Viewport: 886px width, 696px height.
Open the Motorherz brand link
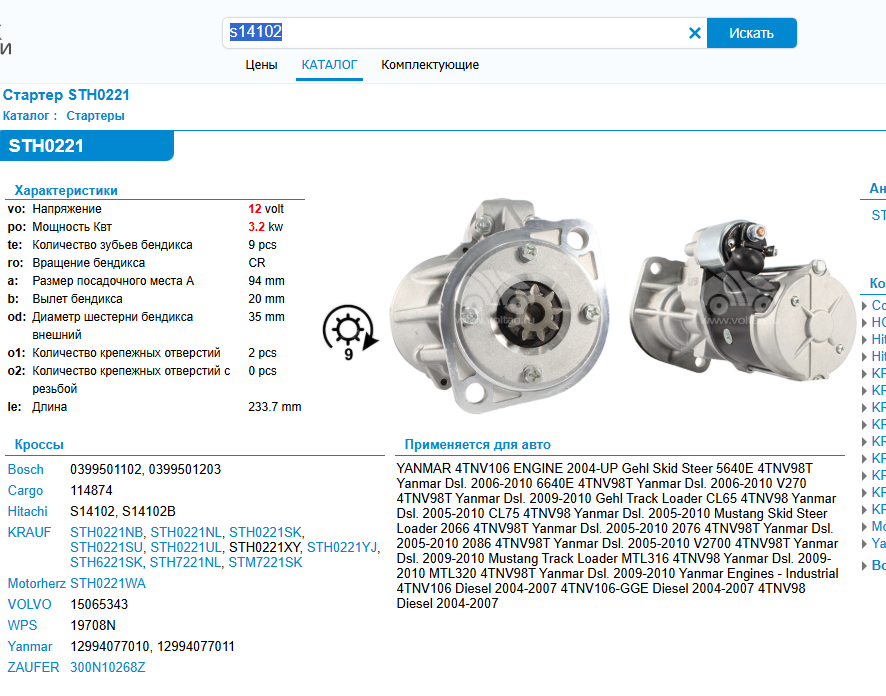pos(36,584)
